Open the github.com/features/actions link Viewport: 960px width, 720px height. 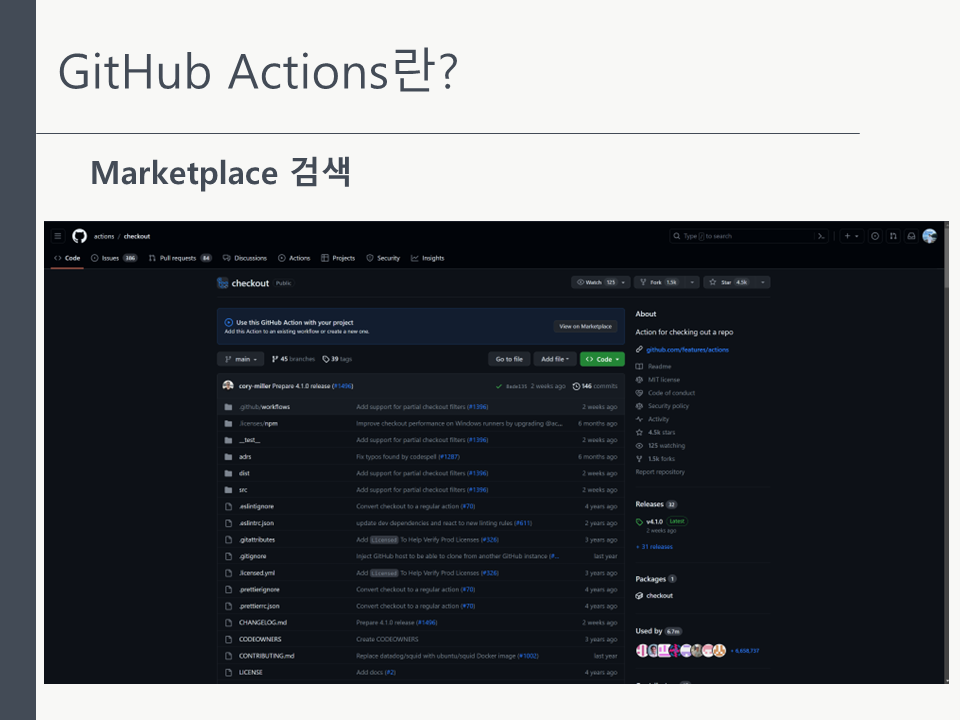[x=688, y=350]
